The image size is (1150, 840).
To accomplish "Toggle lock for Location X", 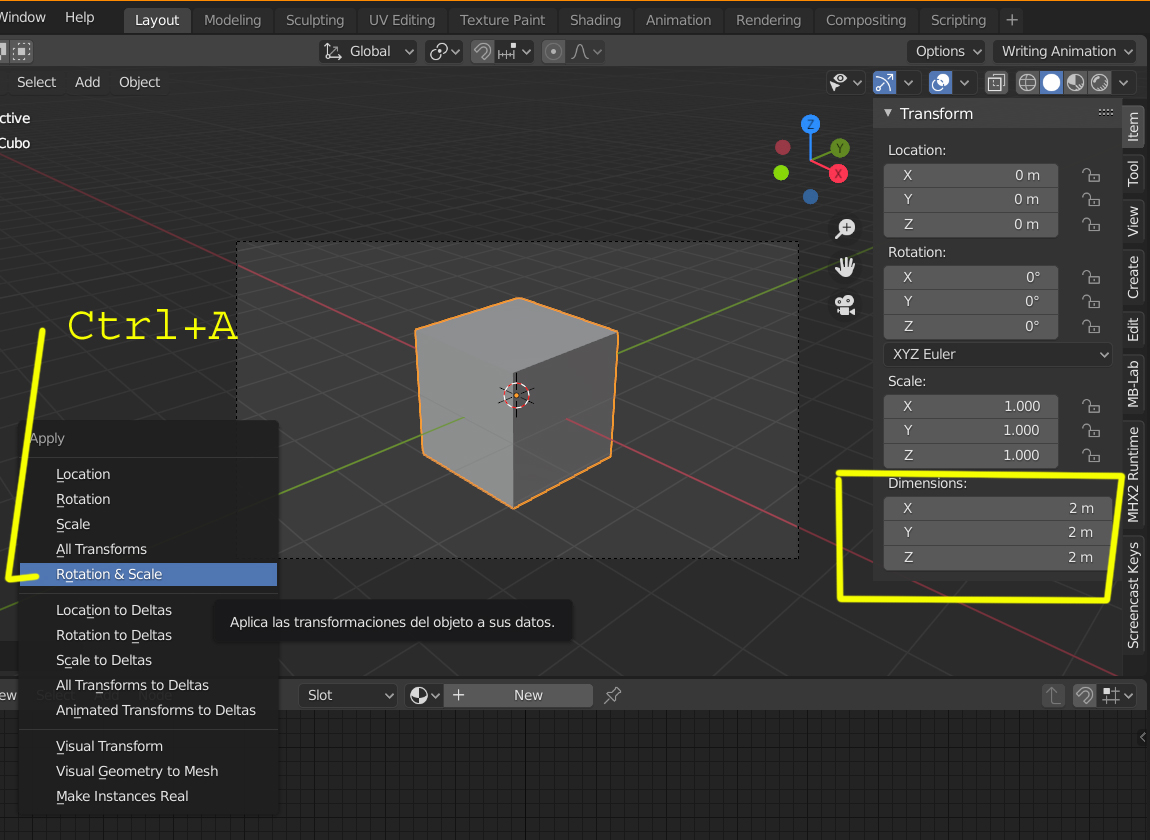I will click(1091, 175).
